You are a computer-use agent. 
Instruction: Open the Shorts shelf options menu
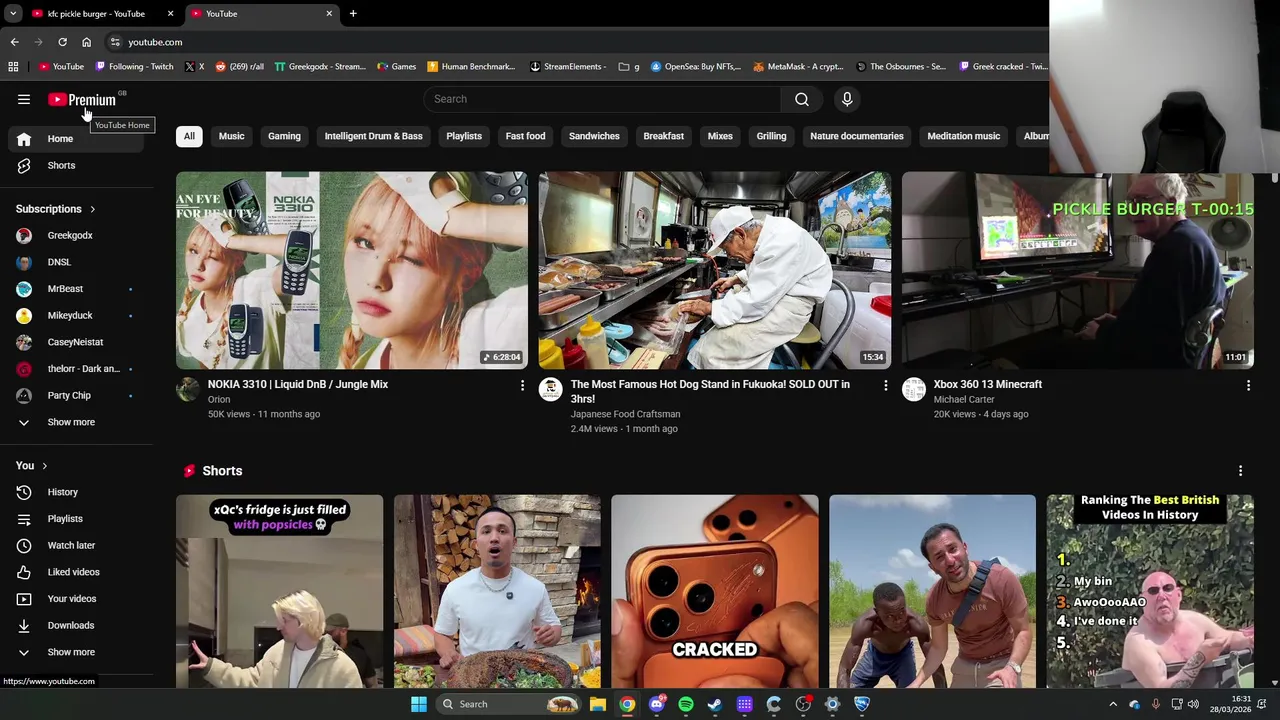click(x=1240, y=471)
